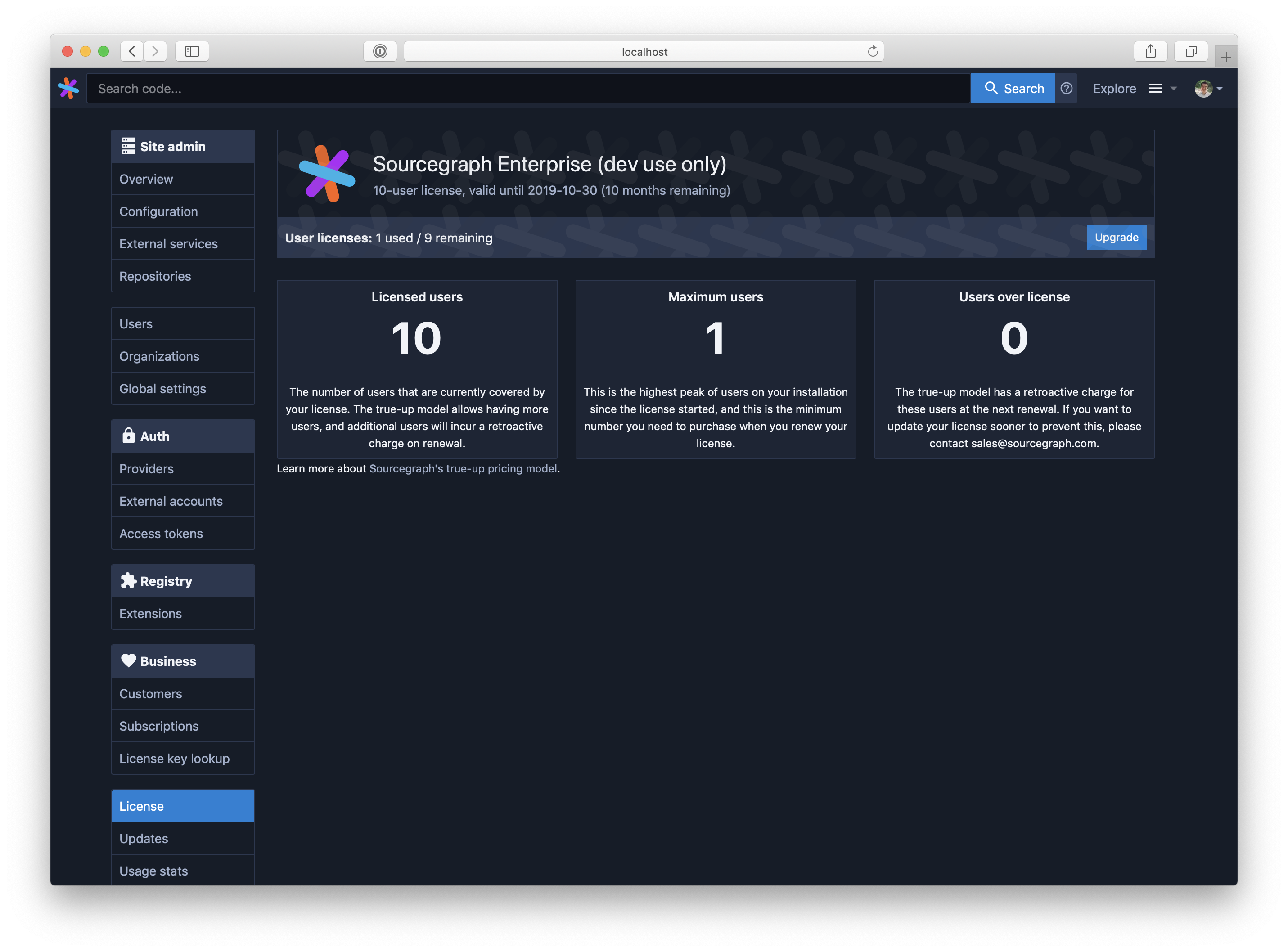The height and width of the screenshot is (952, 1288).
Task: Click the Site admin server icon
Action: point(129,146)
